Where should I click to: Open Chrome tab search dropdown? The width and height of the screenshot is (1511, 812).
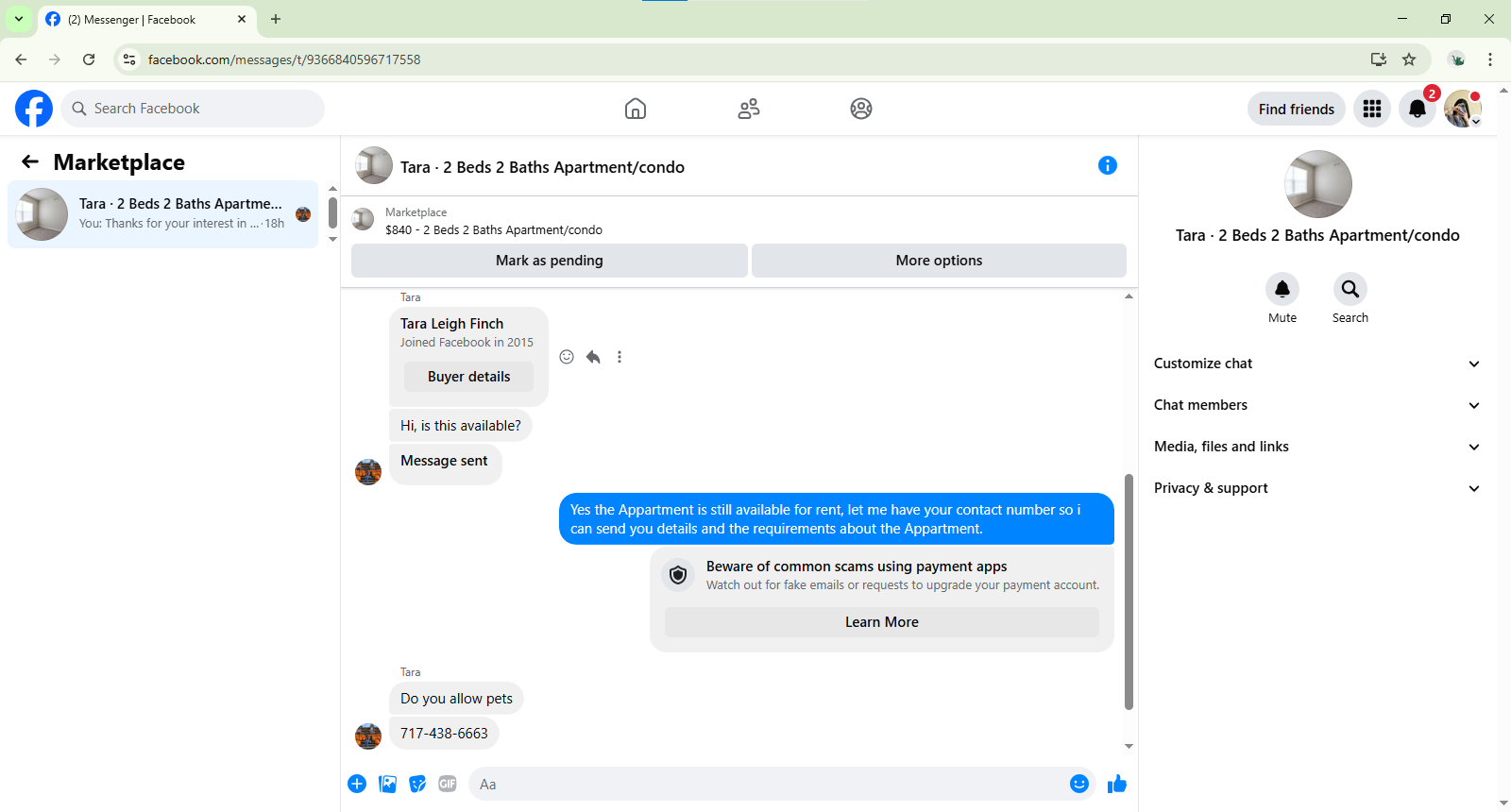coord(19,19)
